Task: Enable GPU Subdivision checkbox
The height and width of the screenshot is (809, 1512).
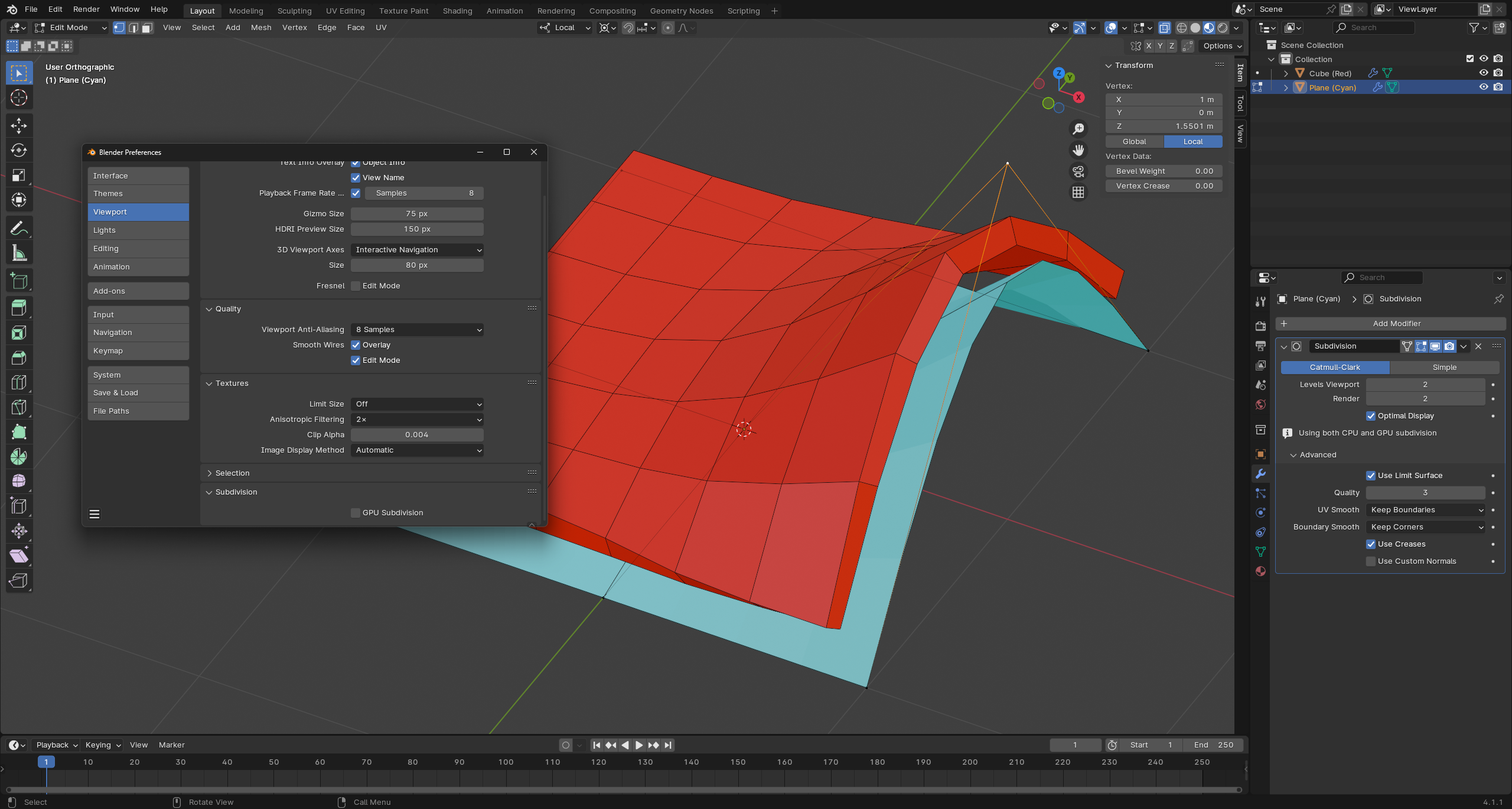Action: point(356,513)
